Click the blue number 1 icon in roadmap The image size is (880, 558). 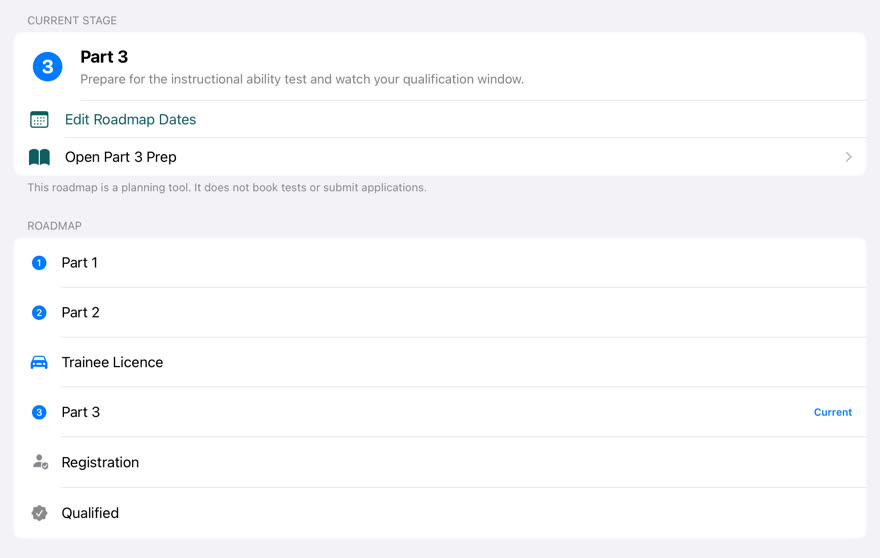pos(39,263)
